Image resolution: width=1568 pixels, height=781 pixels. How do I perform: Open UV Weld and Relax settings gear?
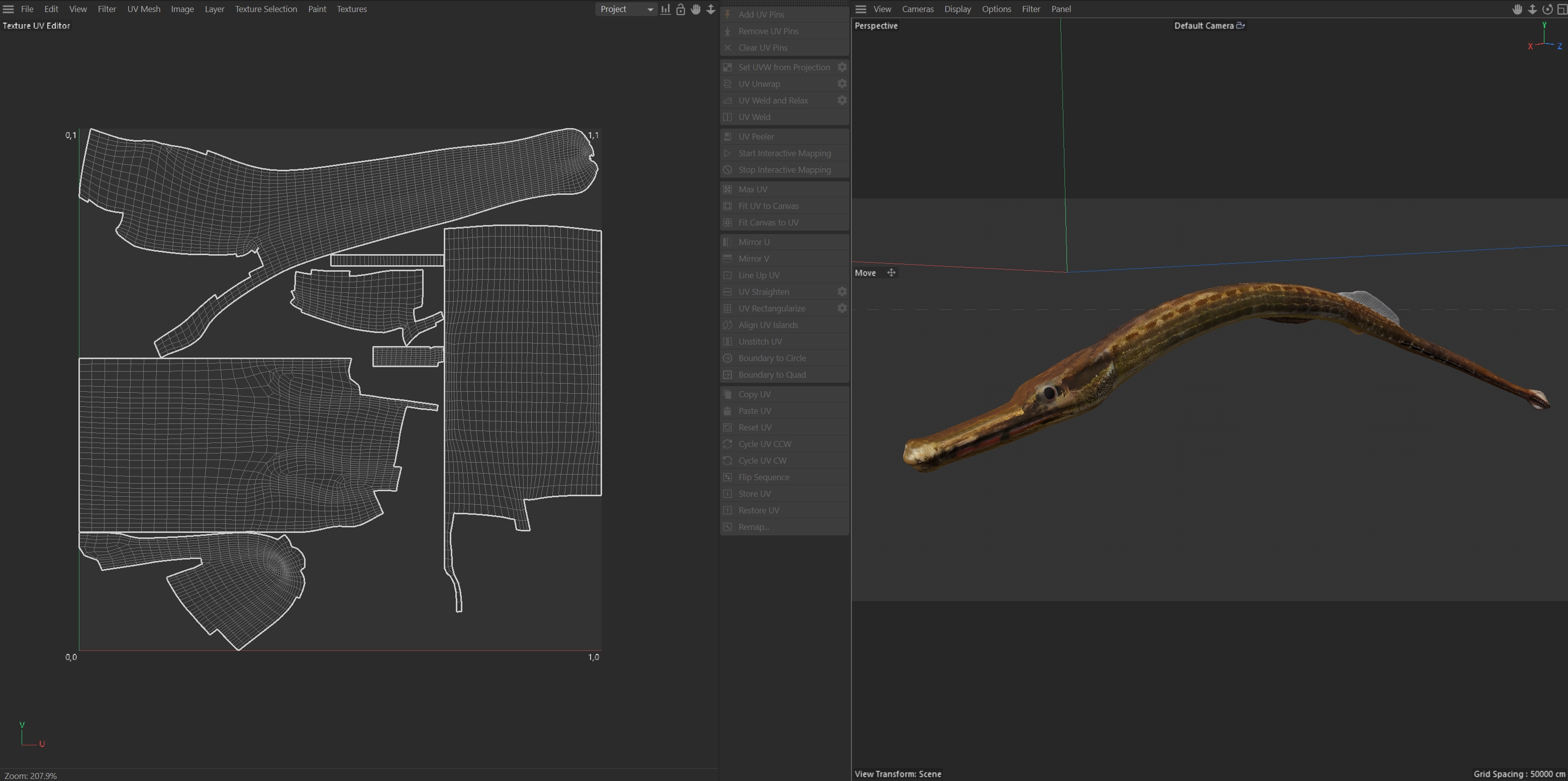click(842, 100)
